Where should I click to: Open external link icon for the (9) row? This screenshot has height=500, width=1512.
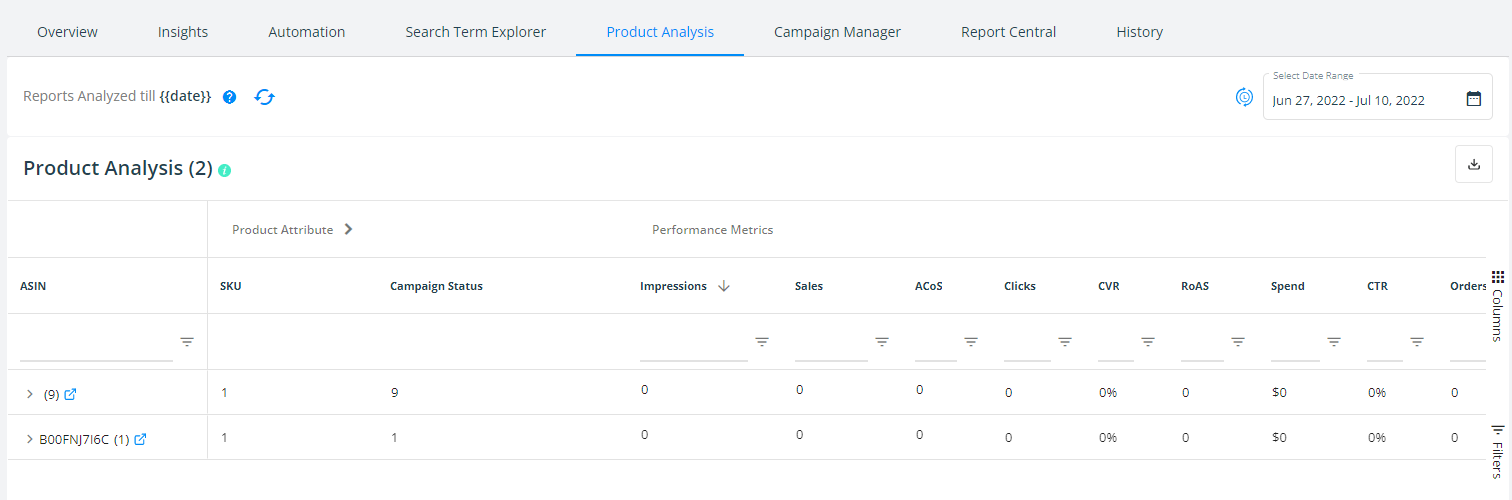[70, 394]
